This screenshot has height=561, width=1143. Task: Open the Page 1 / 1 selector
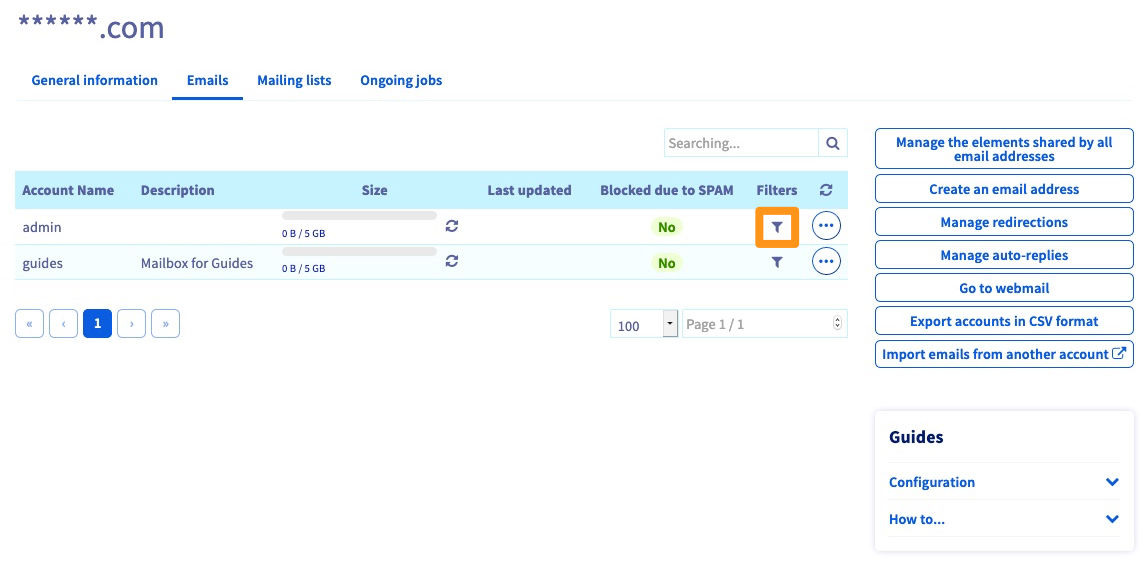pos(764,324)
